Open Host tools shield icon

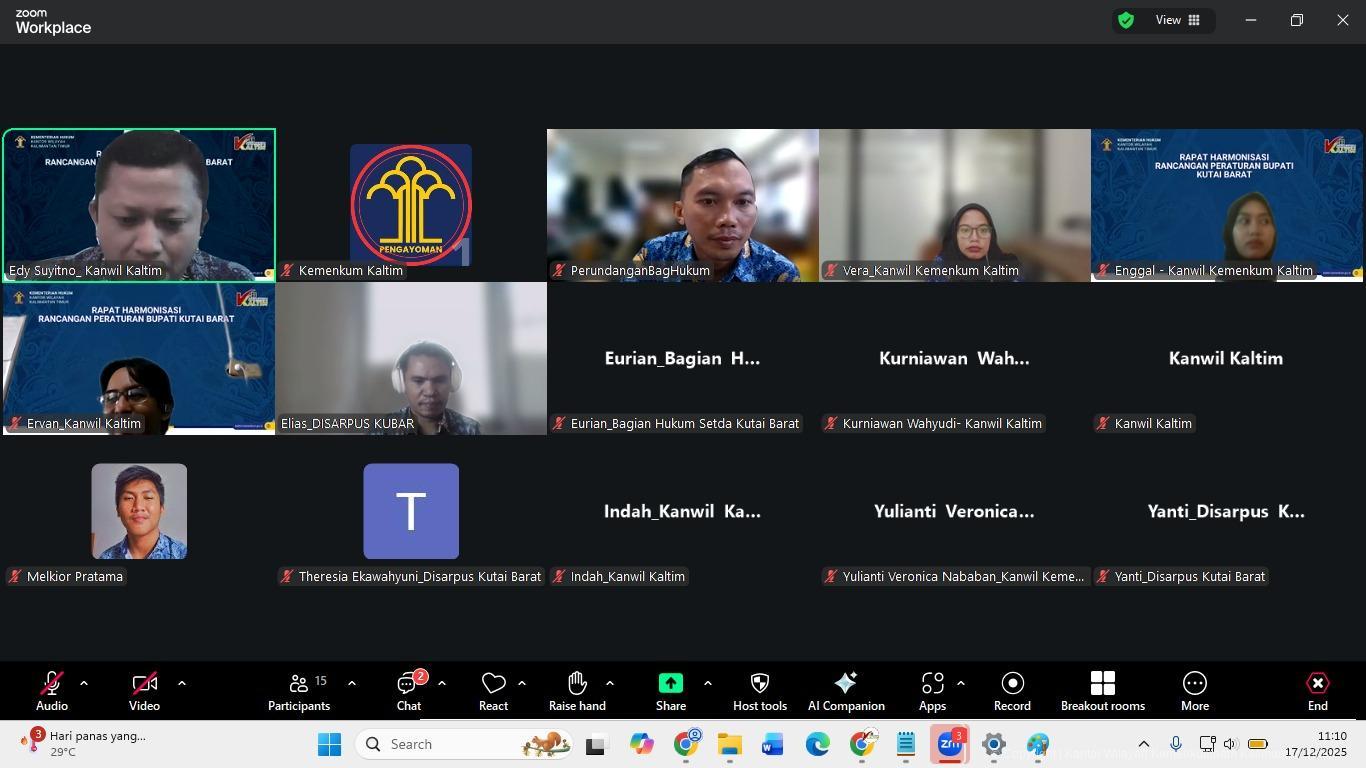click(759, 691)
